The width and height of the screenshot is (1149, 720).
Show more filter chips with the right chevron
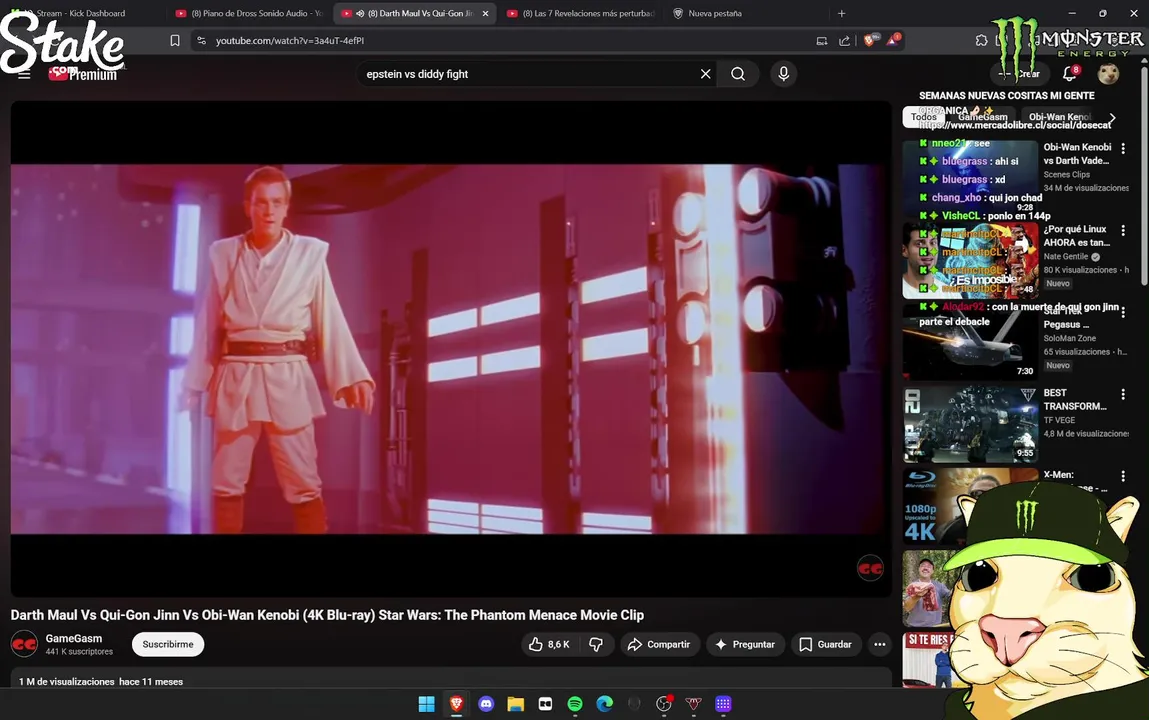click(1112, 117)
